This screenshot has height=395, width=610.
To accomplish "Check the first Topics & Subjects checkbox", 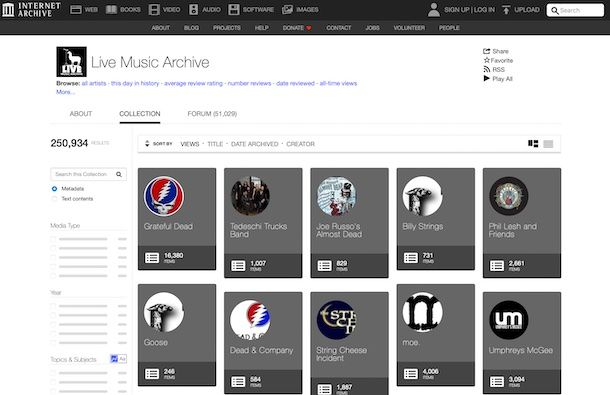I will click(x=53, y=373).
